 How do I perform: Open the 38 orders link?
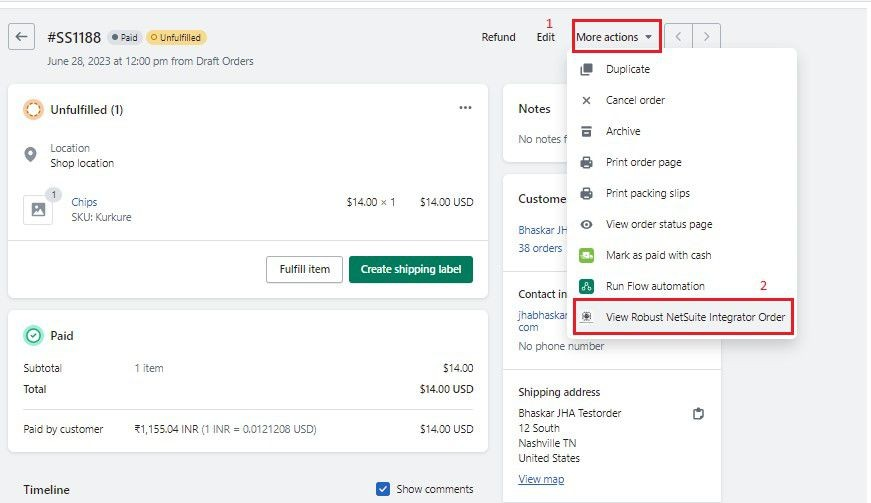540,248
